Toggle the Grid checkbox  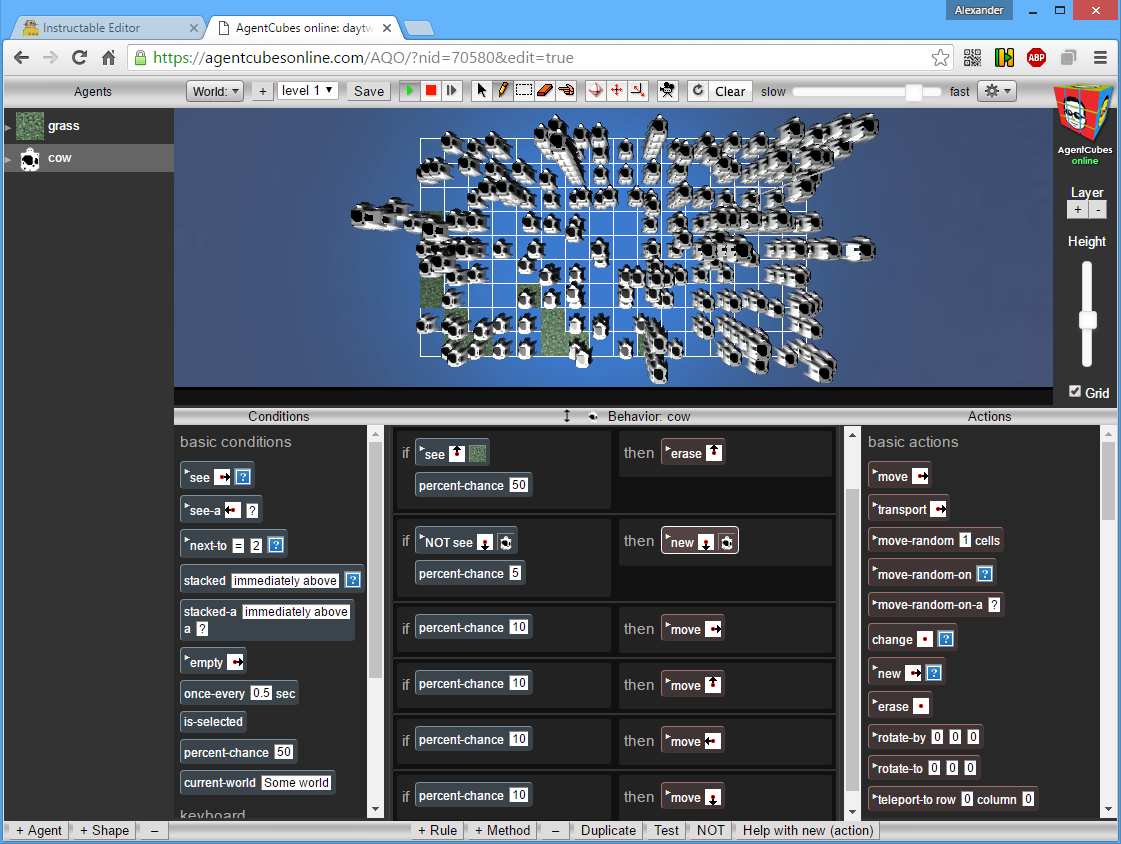[1075, 392]
